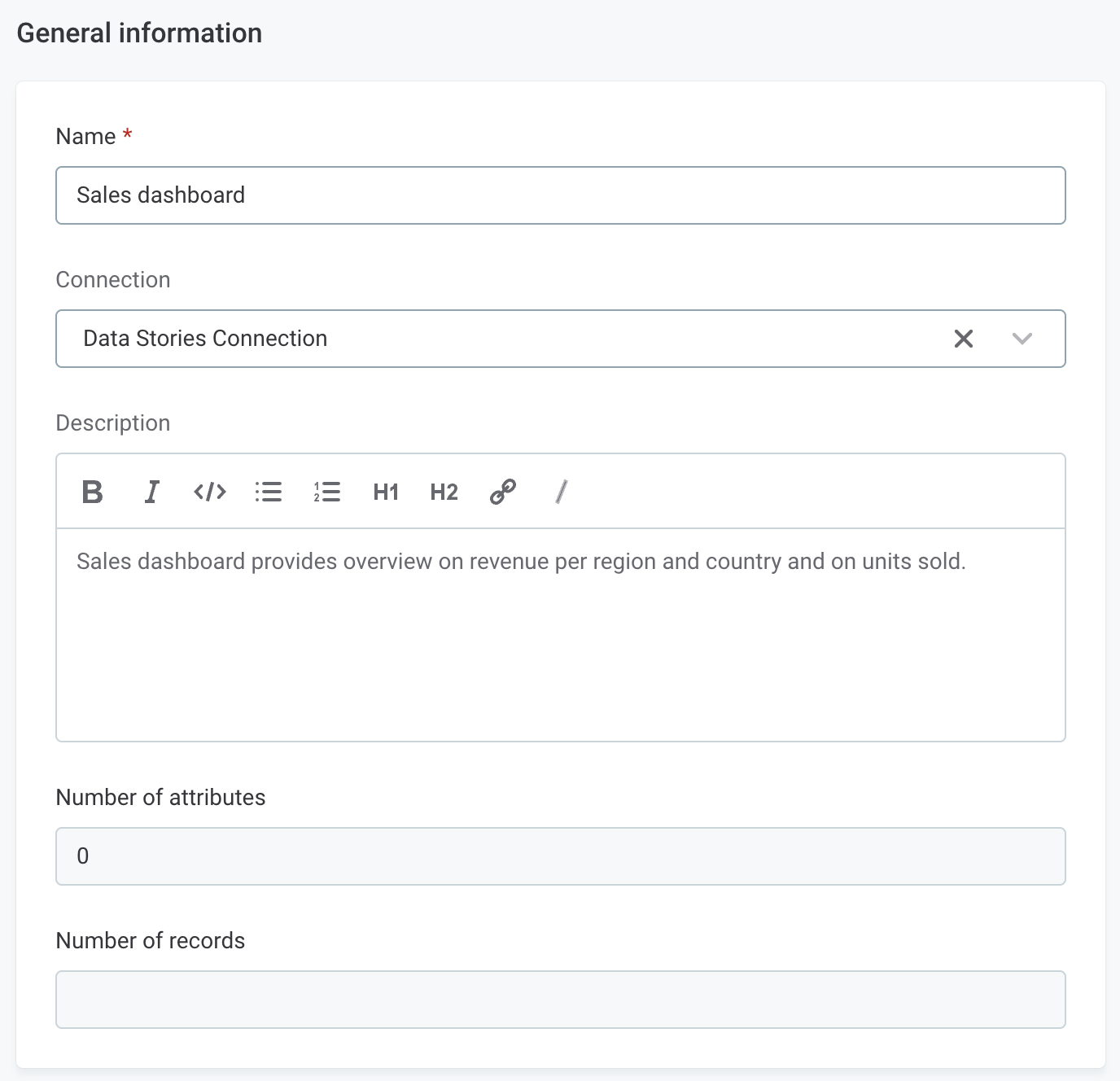The width and height of the screenshot is (1120, 1081).
Task: Click into the Name field with Sales dashboard
Action: coord(560,195)
